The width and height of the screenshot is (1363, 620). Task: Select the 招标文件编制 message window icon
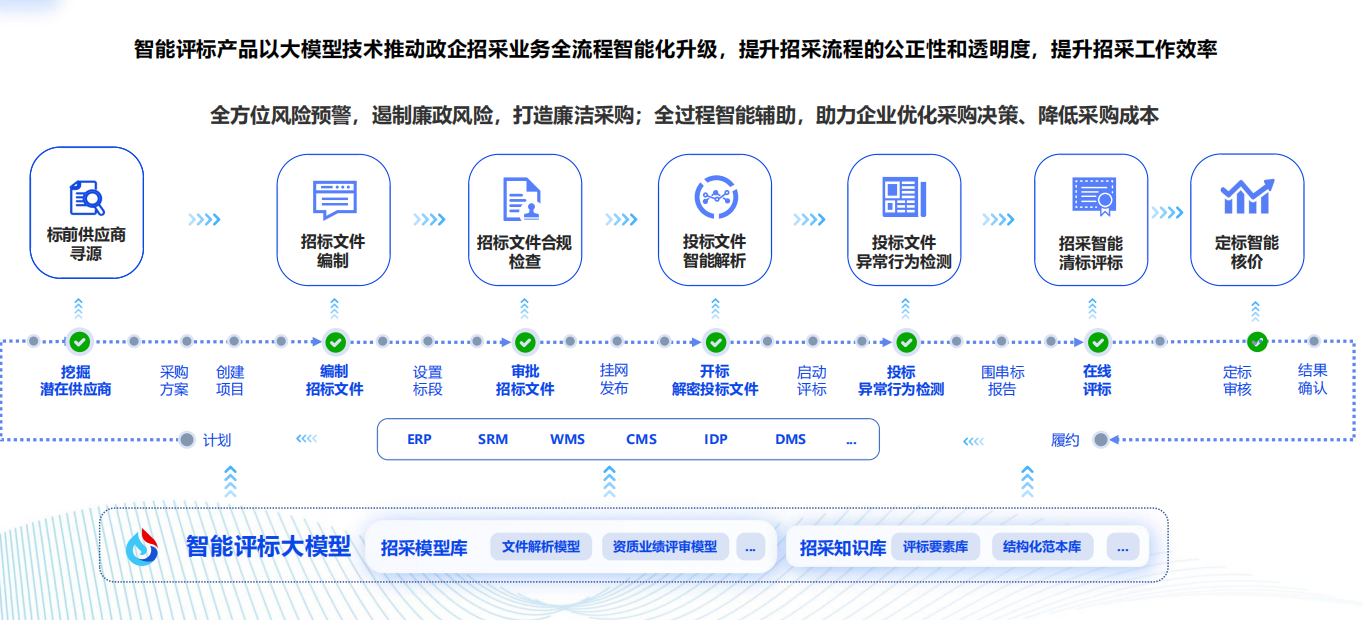(334, 200)
